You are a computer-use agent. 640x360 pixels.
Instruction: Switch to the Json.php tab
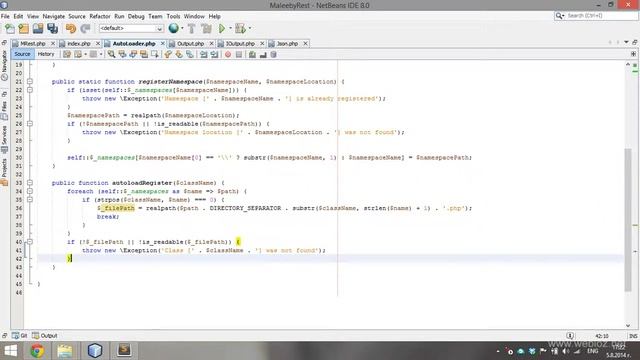[x=287, y=43]
